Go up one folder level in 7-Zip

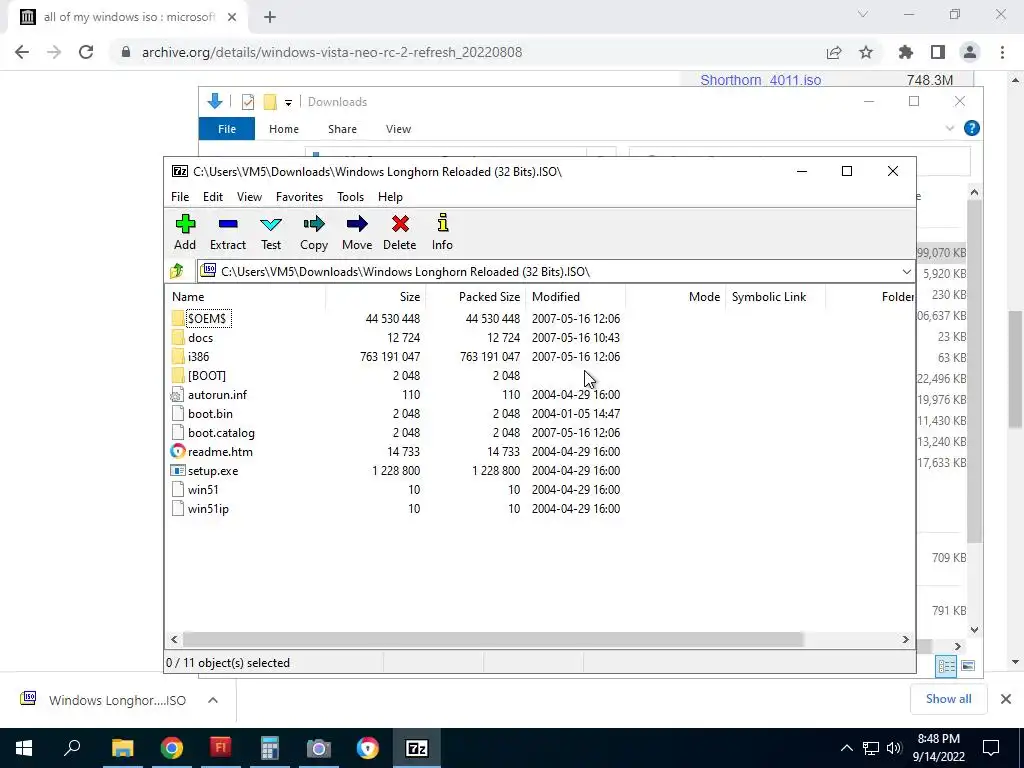point(176,271)
